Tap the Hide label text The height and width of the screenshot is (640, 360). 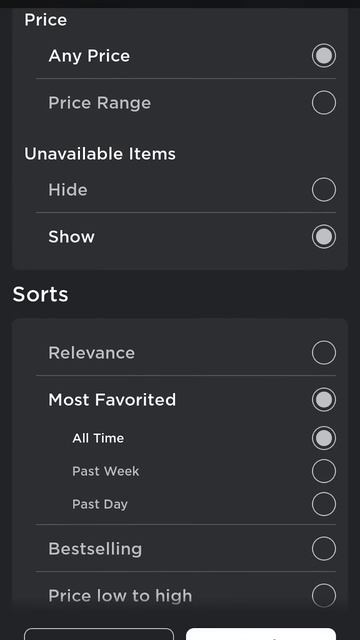68,190
